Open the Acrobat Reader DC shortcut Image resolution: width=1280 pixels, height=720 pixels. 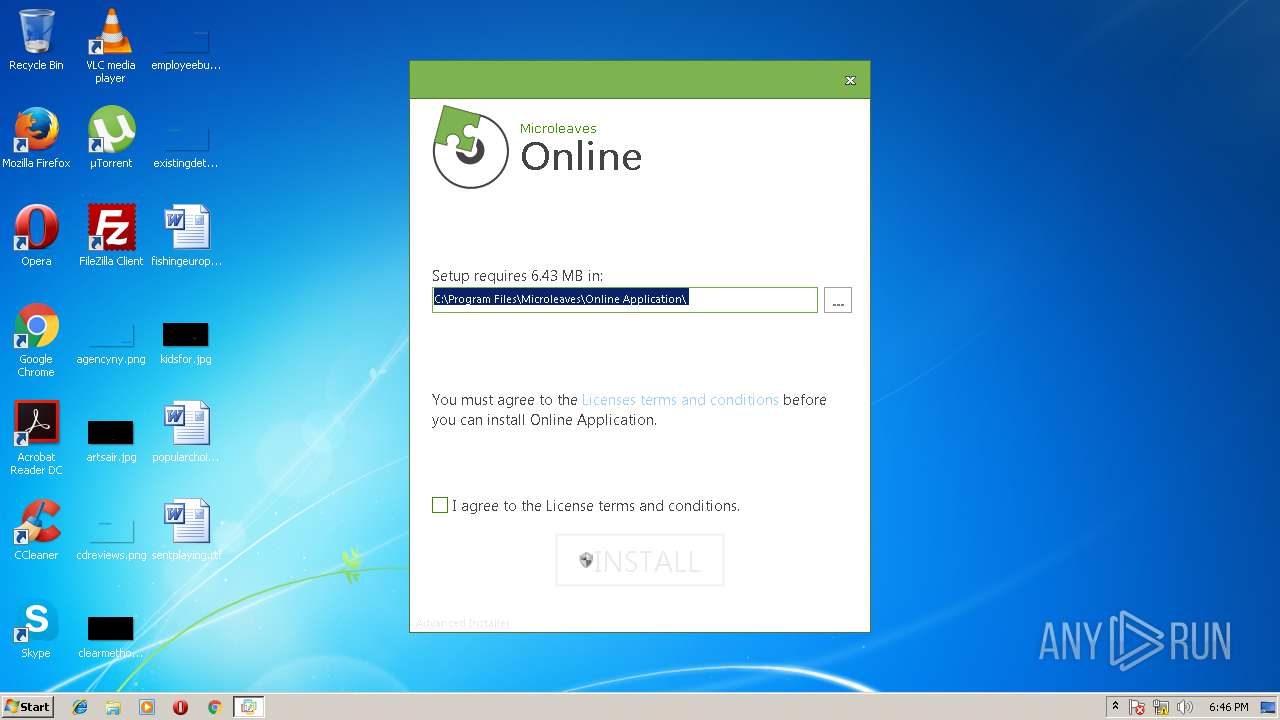click(x=36, y=438)
